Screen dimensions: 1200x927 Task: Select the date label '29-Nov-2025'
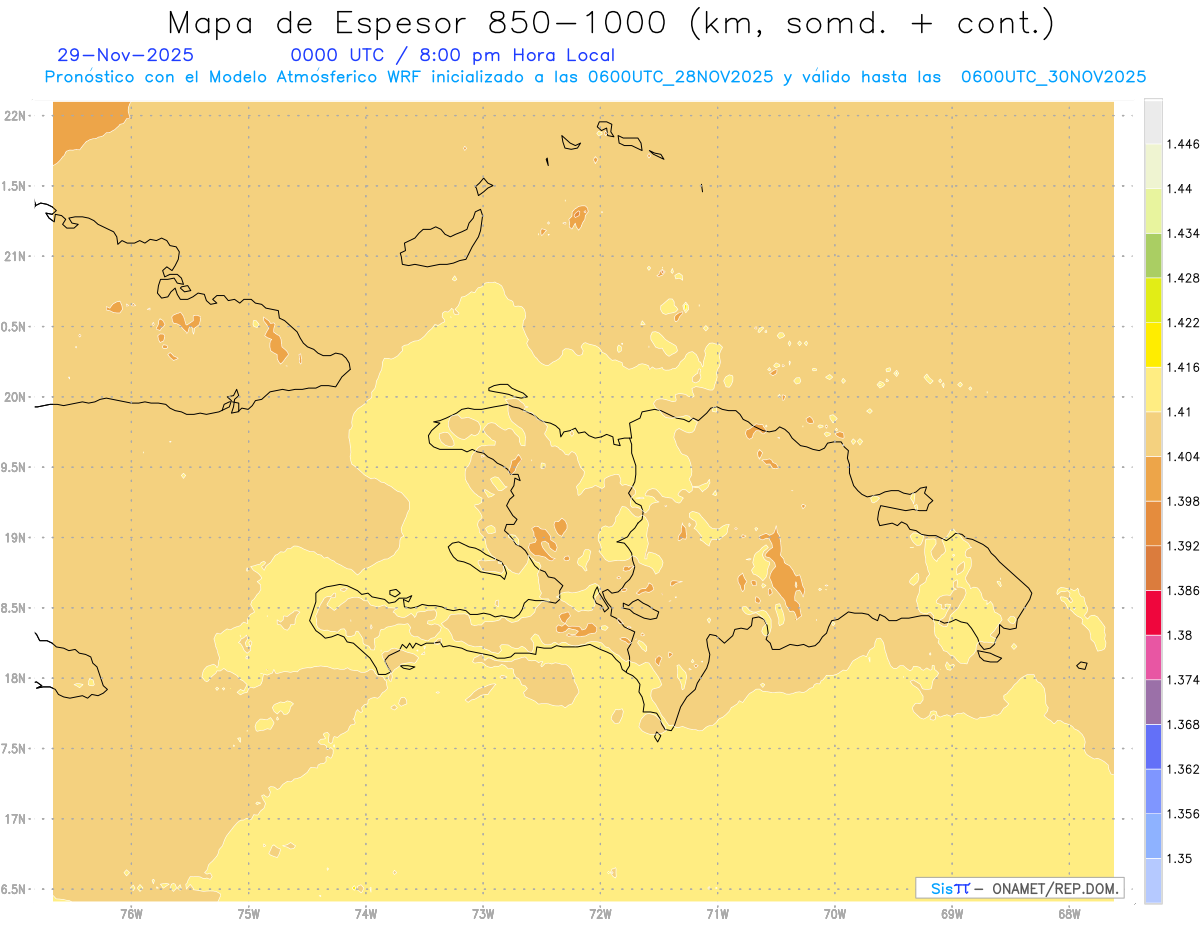[126, 55]
